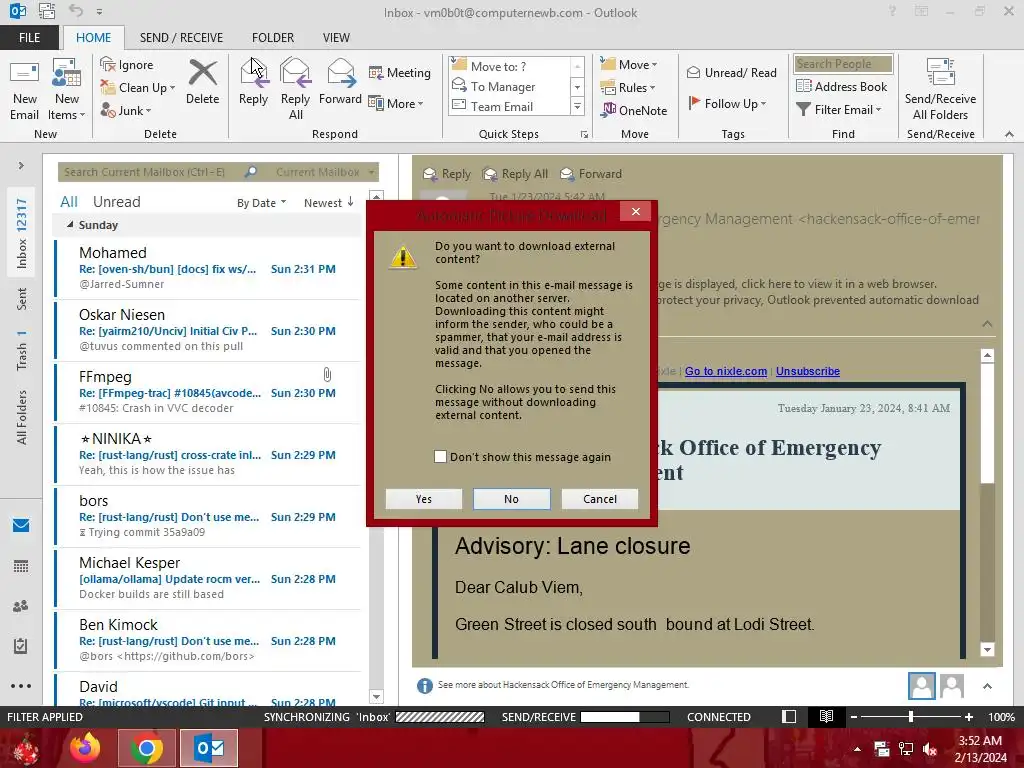
Task: Open Google Chrome from the taskbar
Action: coord(146,748)
